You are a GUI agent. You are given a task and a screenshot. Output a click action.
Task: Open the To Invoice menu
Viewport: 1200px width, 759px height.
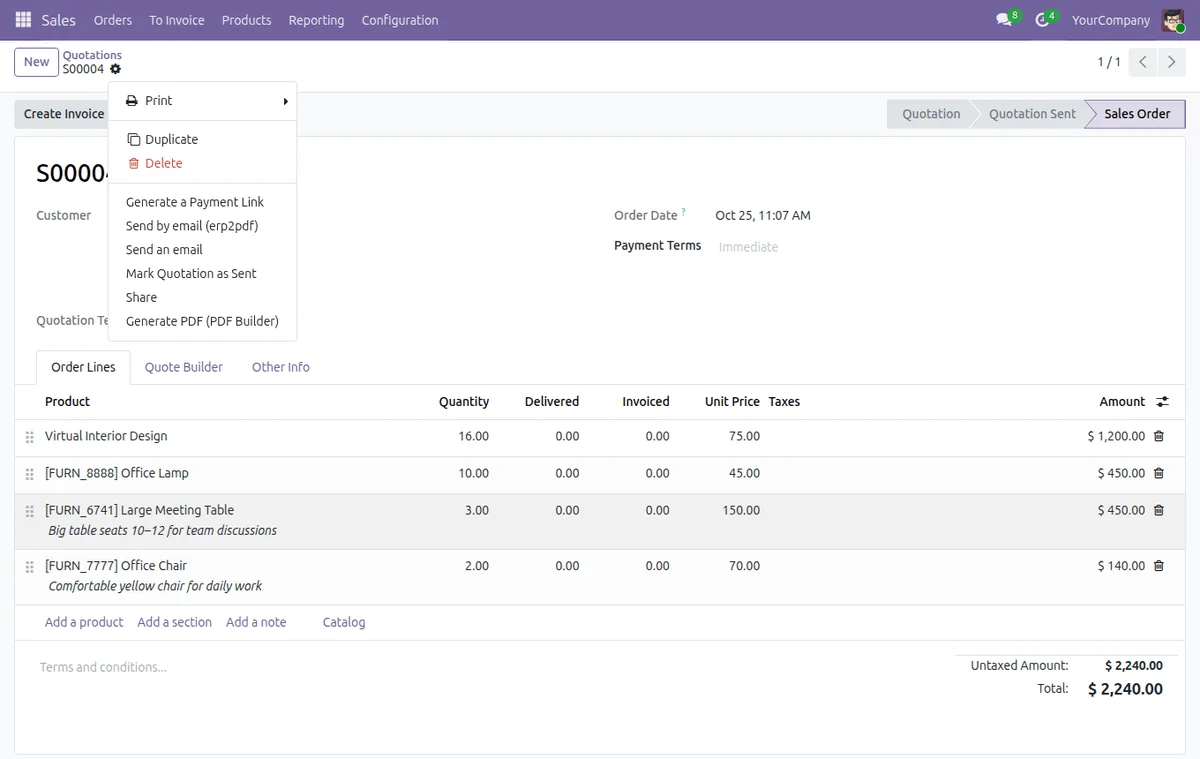pyautogui.click(x=177, y=20)
